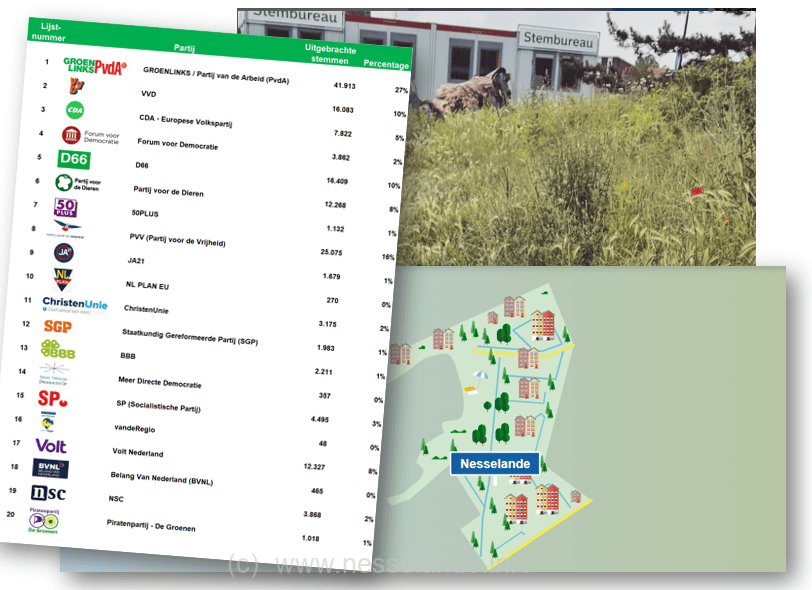
Task: Click the Partij column header
Action: [184, 48]
